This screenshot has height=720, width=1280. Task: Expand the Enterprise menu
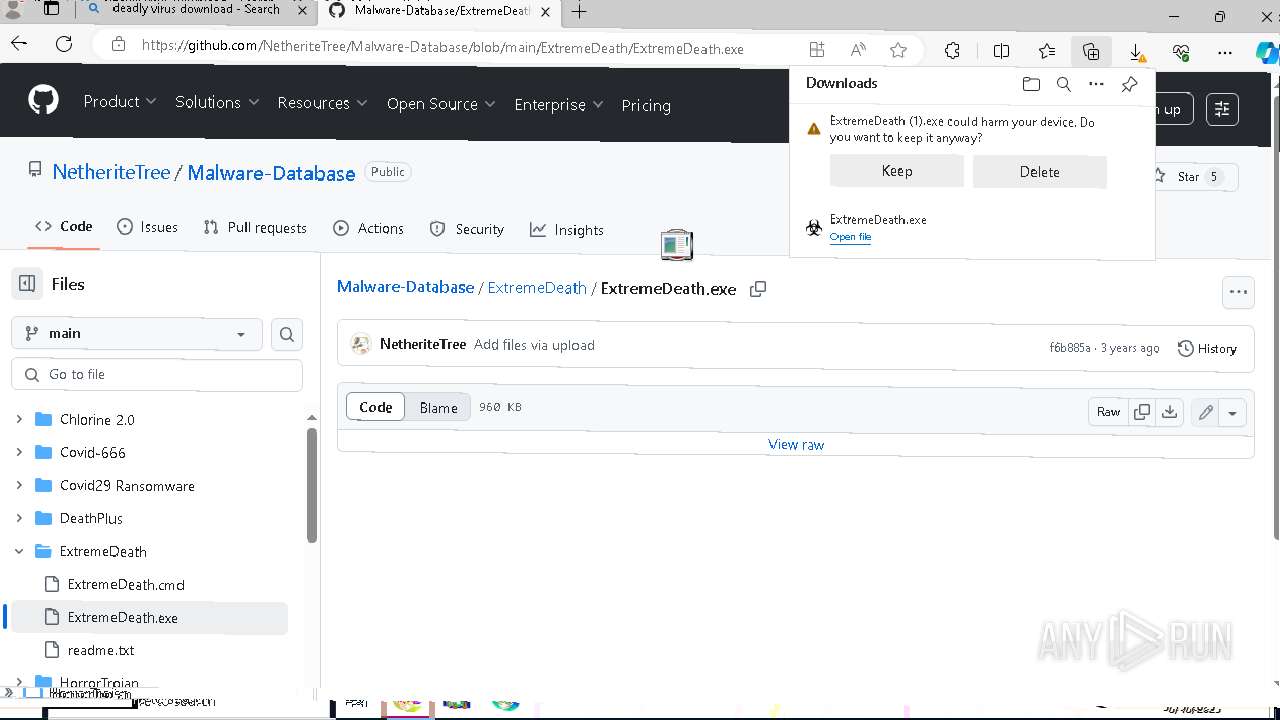[559, 105]
